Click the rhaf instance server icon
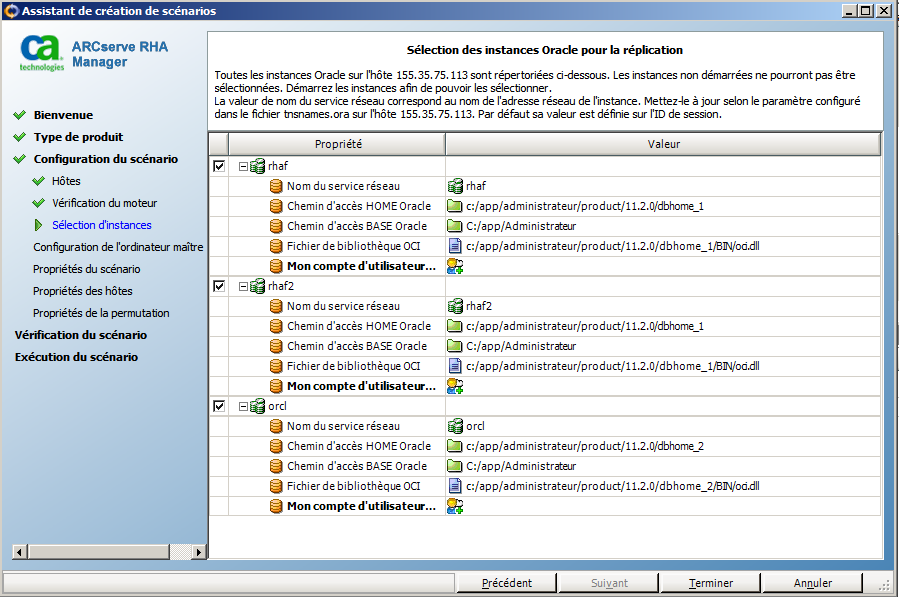Viewport: 899px width, 597px height. pyautogui.click(x=257, y=166)
